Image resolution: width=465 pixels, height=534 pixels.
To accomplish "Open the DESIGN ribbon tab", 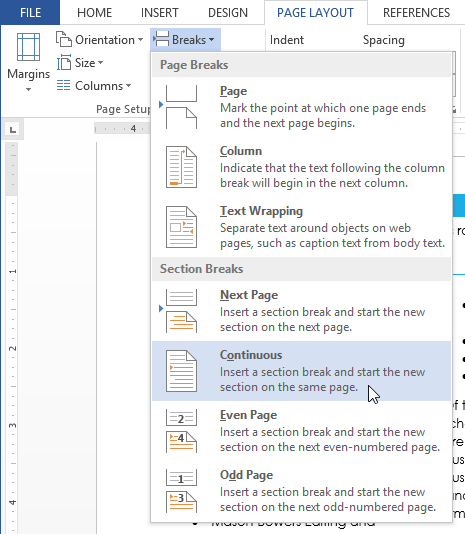I will (228, 13).
